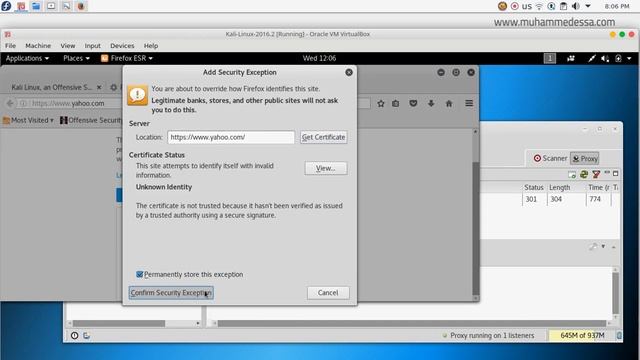Expand the Most Visited bookmarks dropdown
The image size is (640, 360).
[x=28, y=120]
